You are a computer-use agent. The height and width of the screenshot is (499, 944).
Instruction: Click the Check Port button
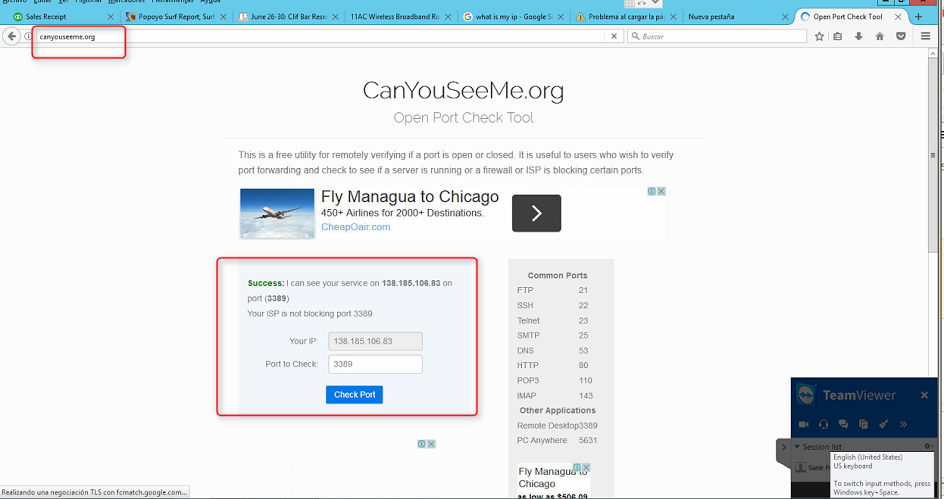(354, 394)
